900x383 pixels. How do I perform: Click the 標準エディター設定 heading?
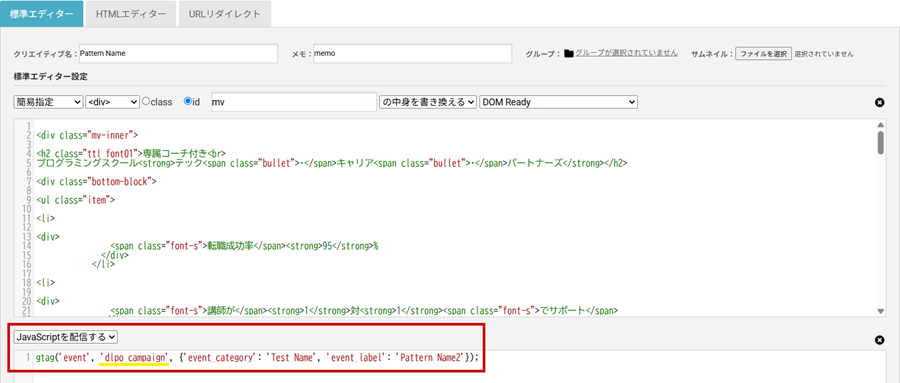tap(50, 76)
